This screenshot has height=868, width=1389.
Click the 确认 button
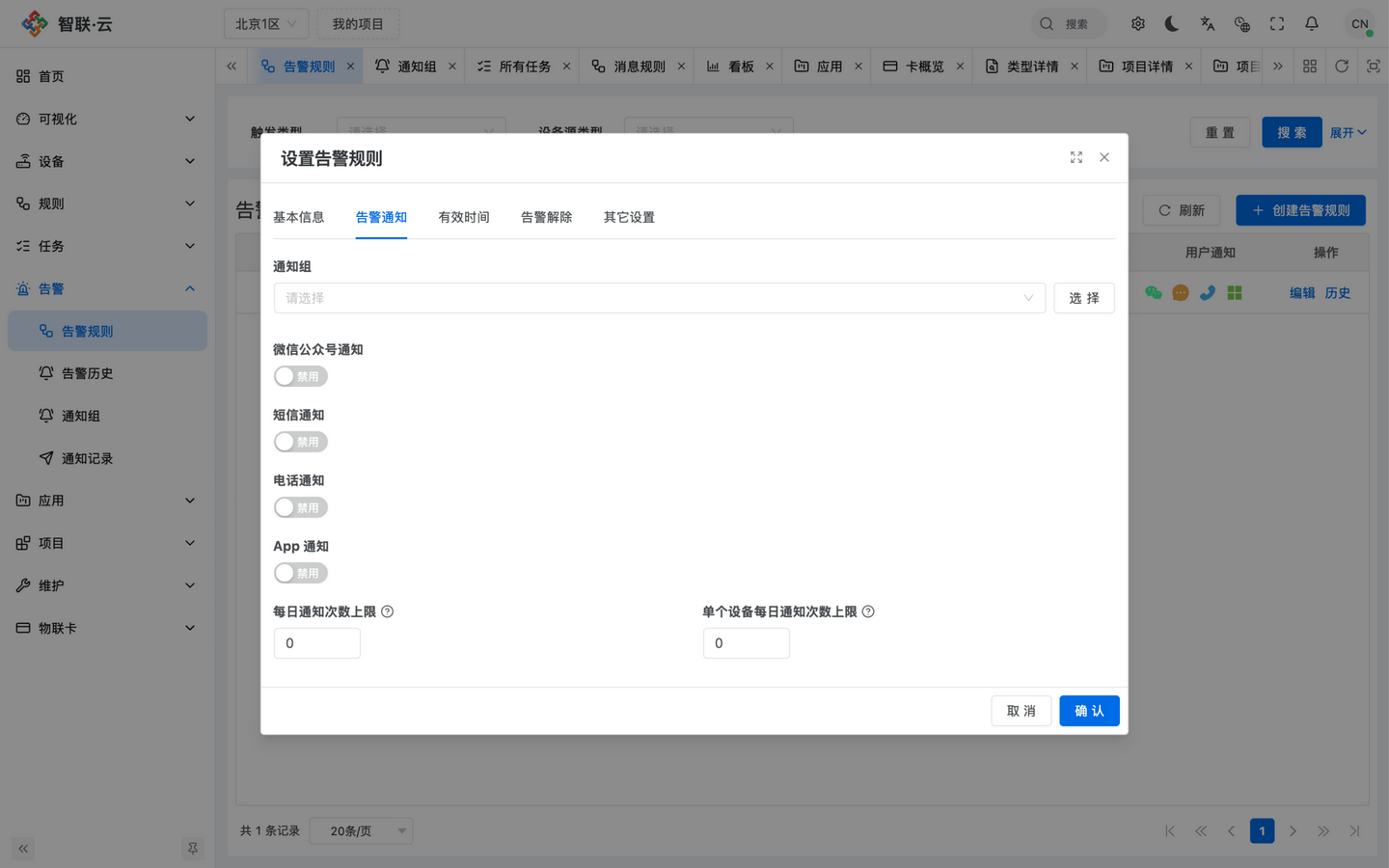pyautogui.click(x=1090, y=711)
